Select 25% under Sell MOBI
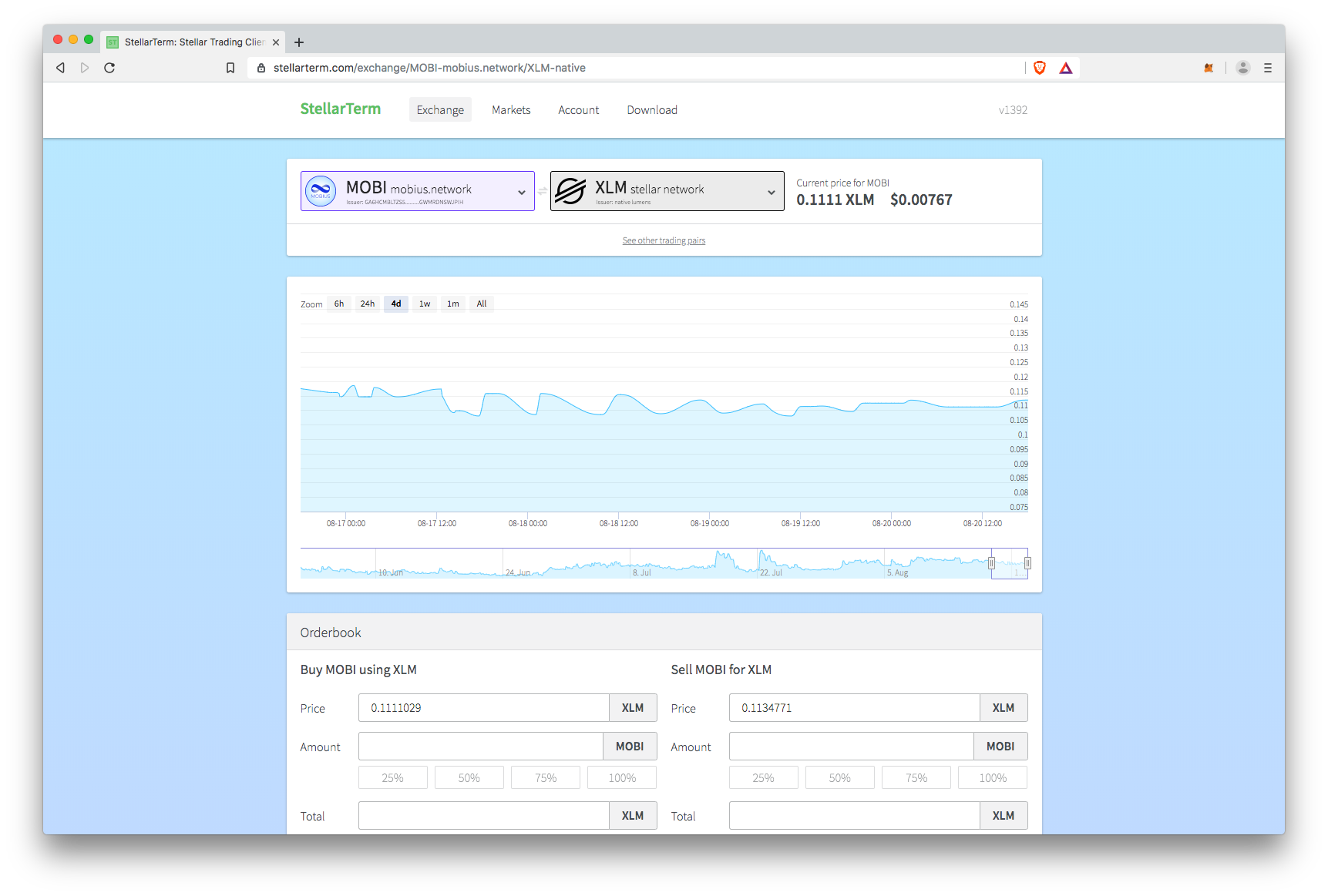Viewport: 1328px width, 896px height. 764,778
